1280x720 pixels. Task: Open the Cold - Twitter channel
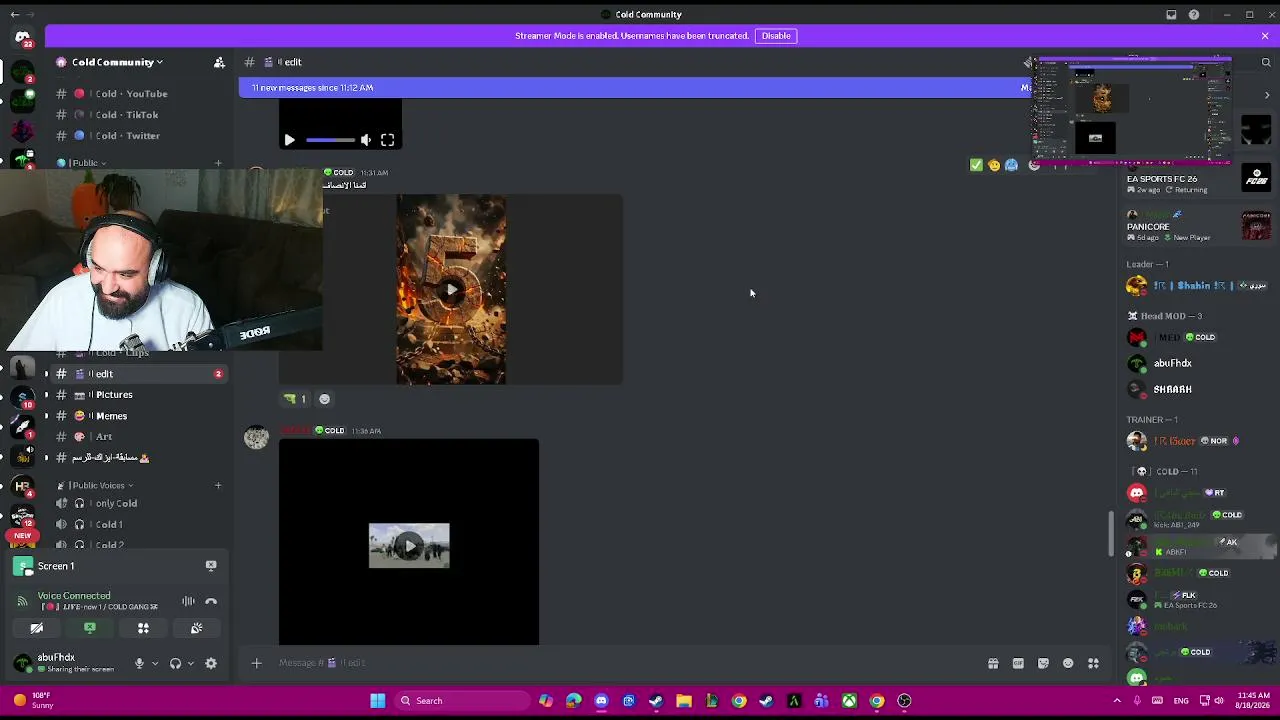pos(128,136)
